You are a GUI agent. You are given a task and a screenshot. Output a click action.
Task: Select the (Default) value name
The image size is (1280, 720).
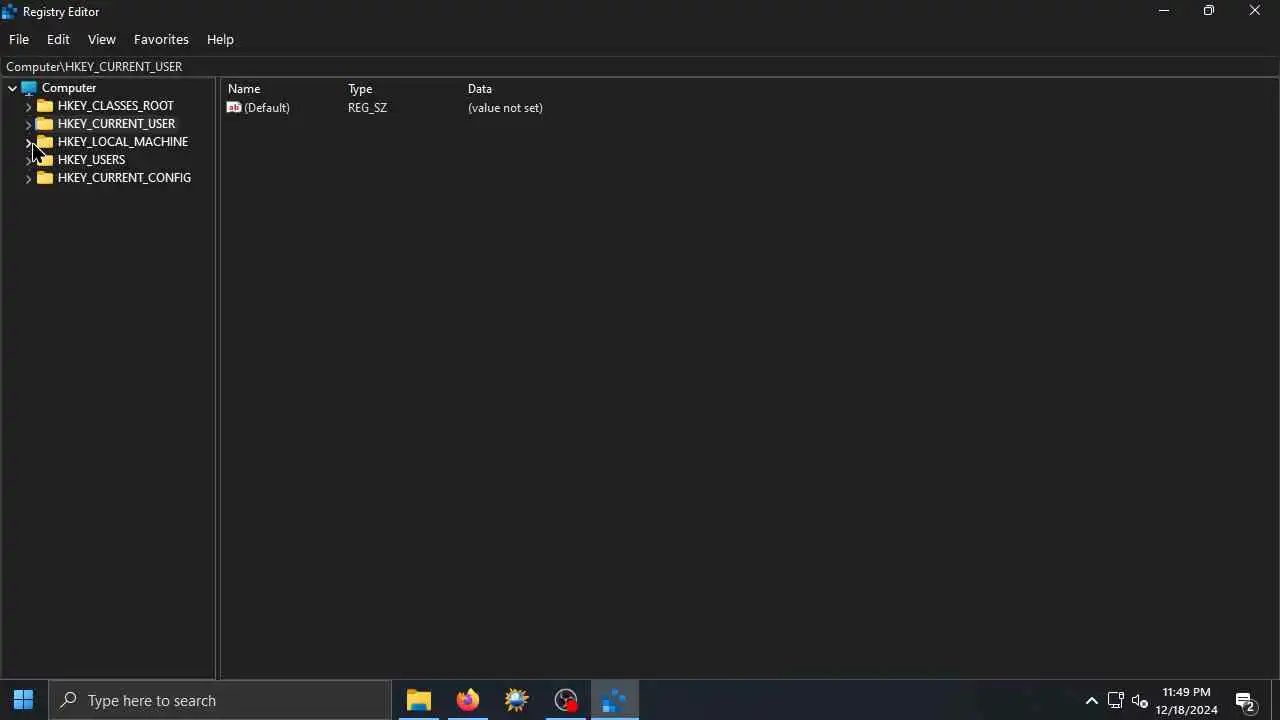click(266, 108)
